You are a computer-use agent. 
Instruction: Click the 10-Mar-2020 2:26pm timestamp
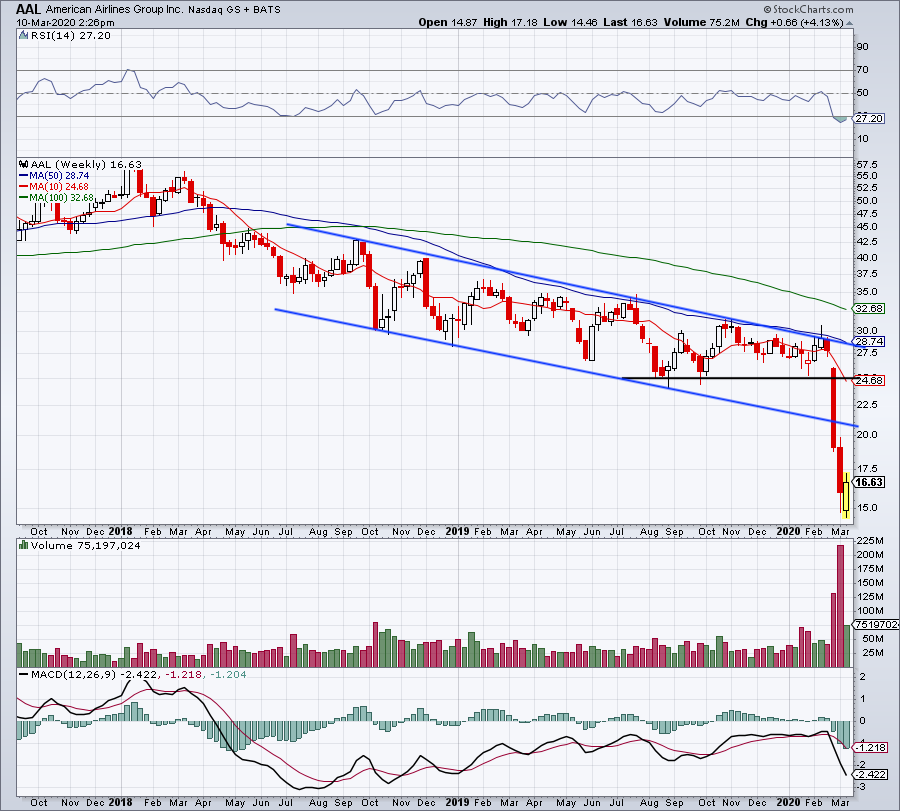click(x=65, y=23)
